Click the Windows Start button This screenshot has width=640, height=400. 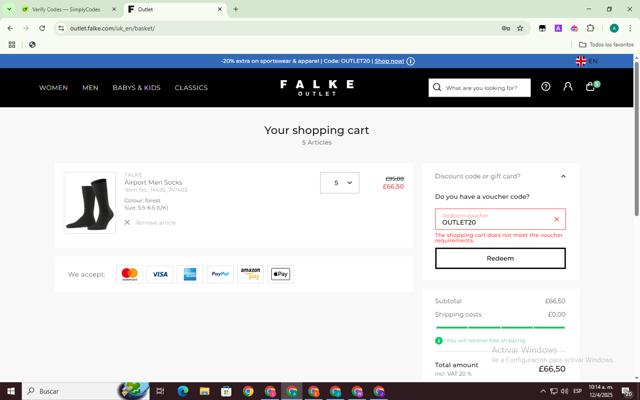pyautogui.click(x=11, y=391)
